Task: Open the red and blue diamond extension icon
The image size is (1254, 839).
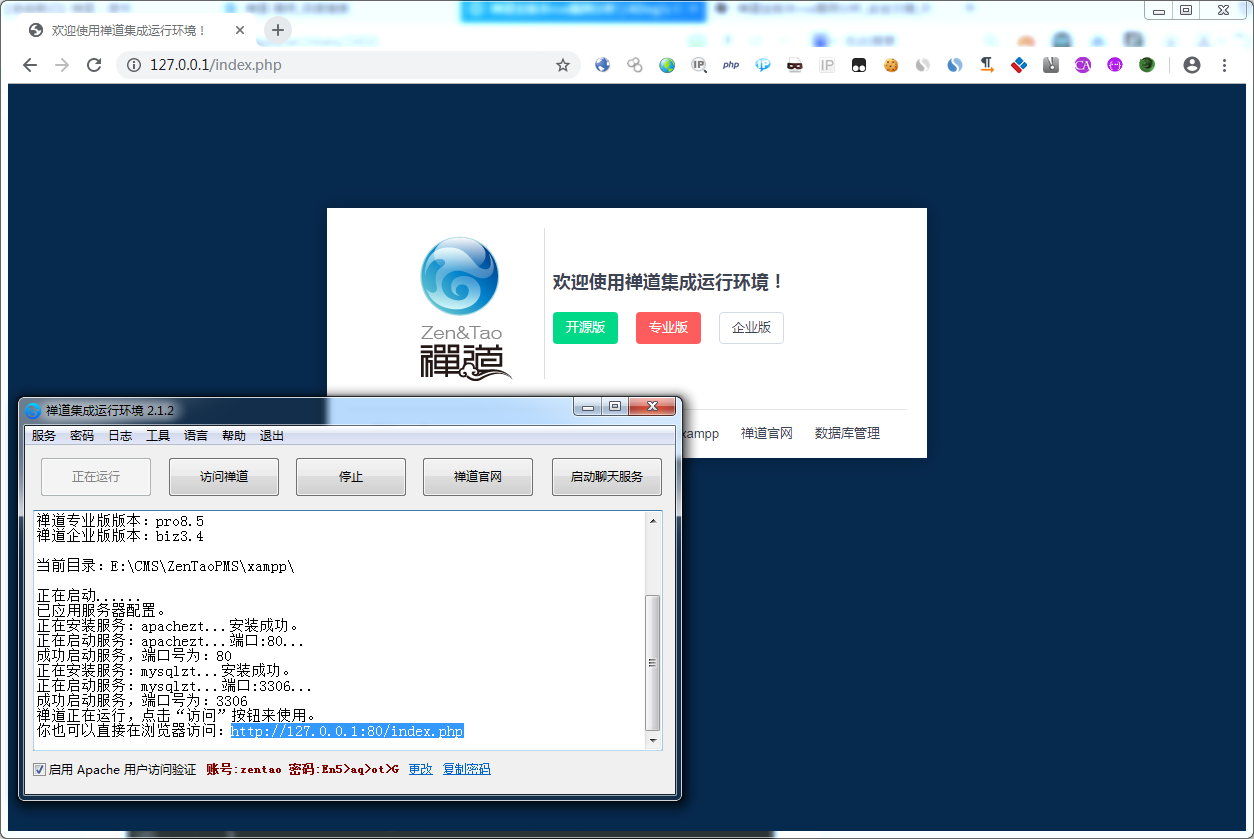Action: [x=1019, y=65]
